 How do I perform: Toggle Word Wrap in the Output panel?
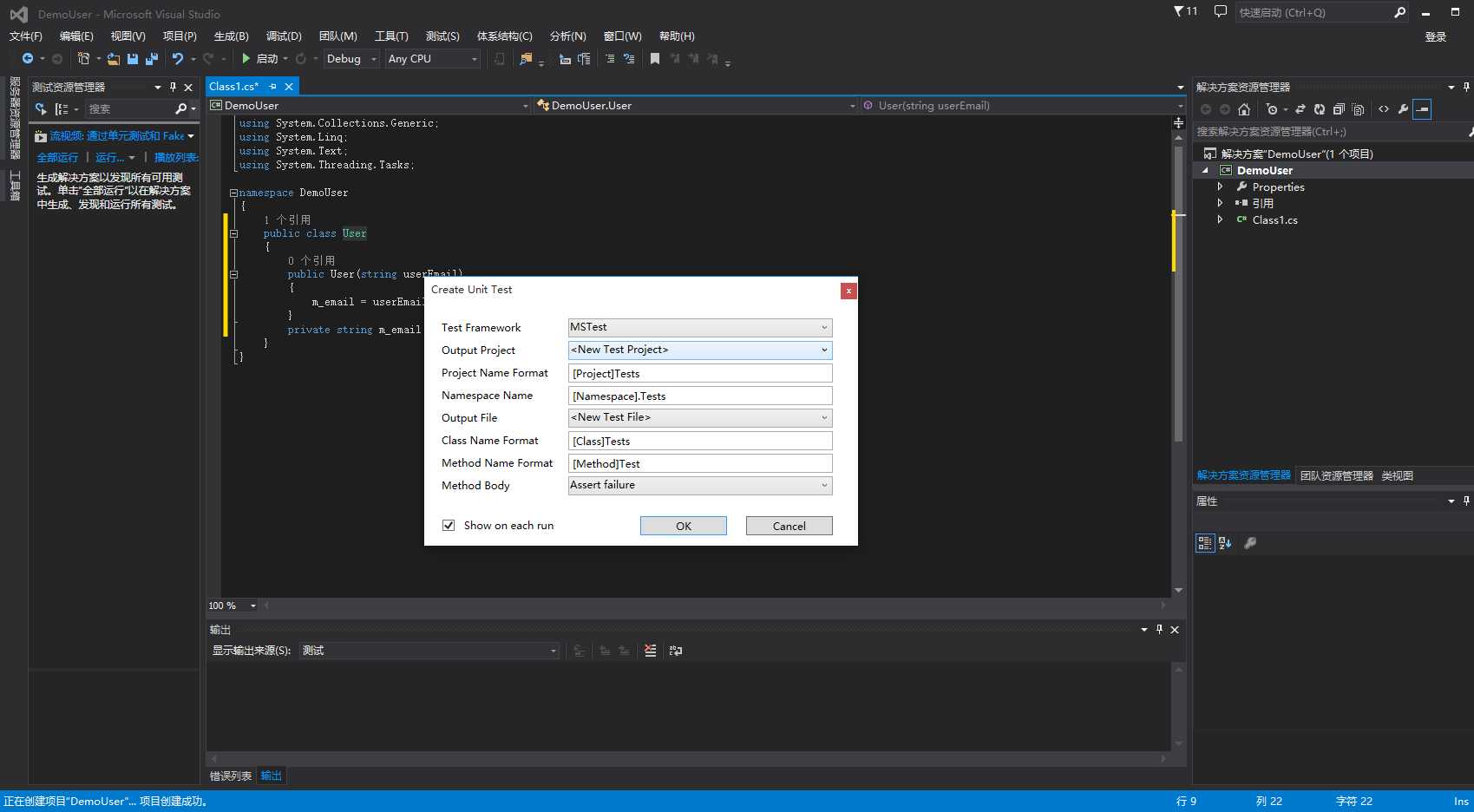point(676,651)
